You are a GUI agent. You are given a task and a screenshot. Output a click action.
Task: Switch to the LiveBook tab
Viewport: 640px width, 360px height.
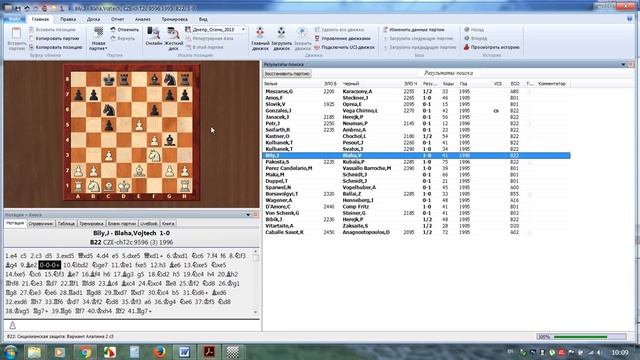point(149,224)
